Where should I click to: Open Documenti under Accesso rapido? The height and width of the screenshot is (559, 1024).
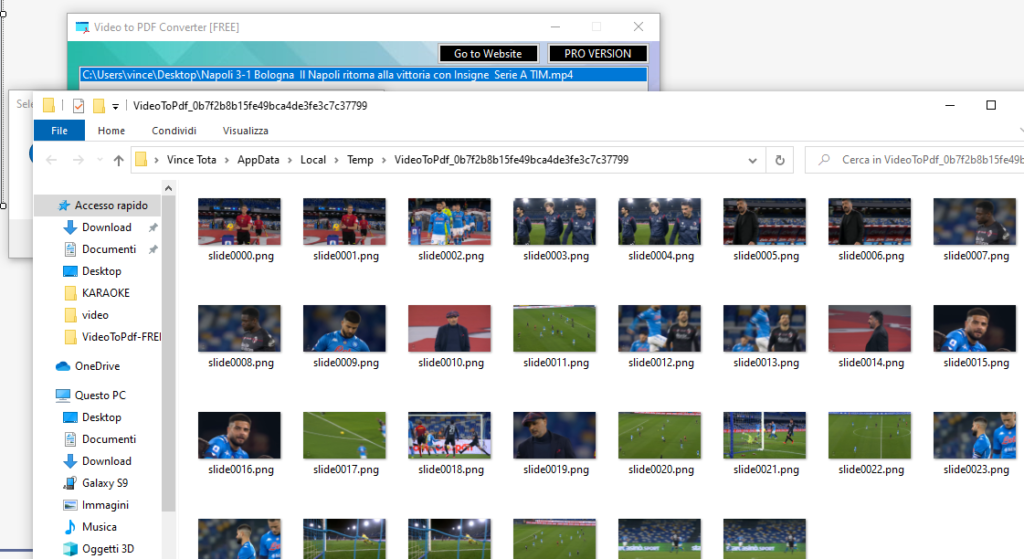108,249
